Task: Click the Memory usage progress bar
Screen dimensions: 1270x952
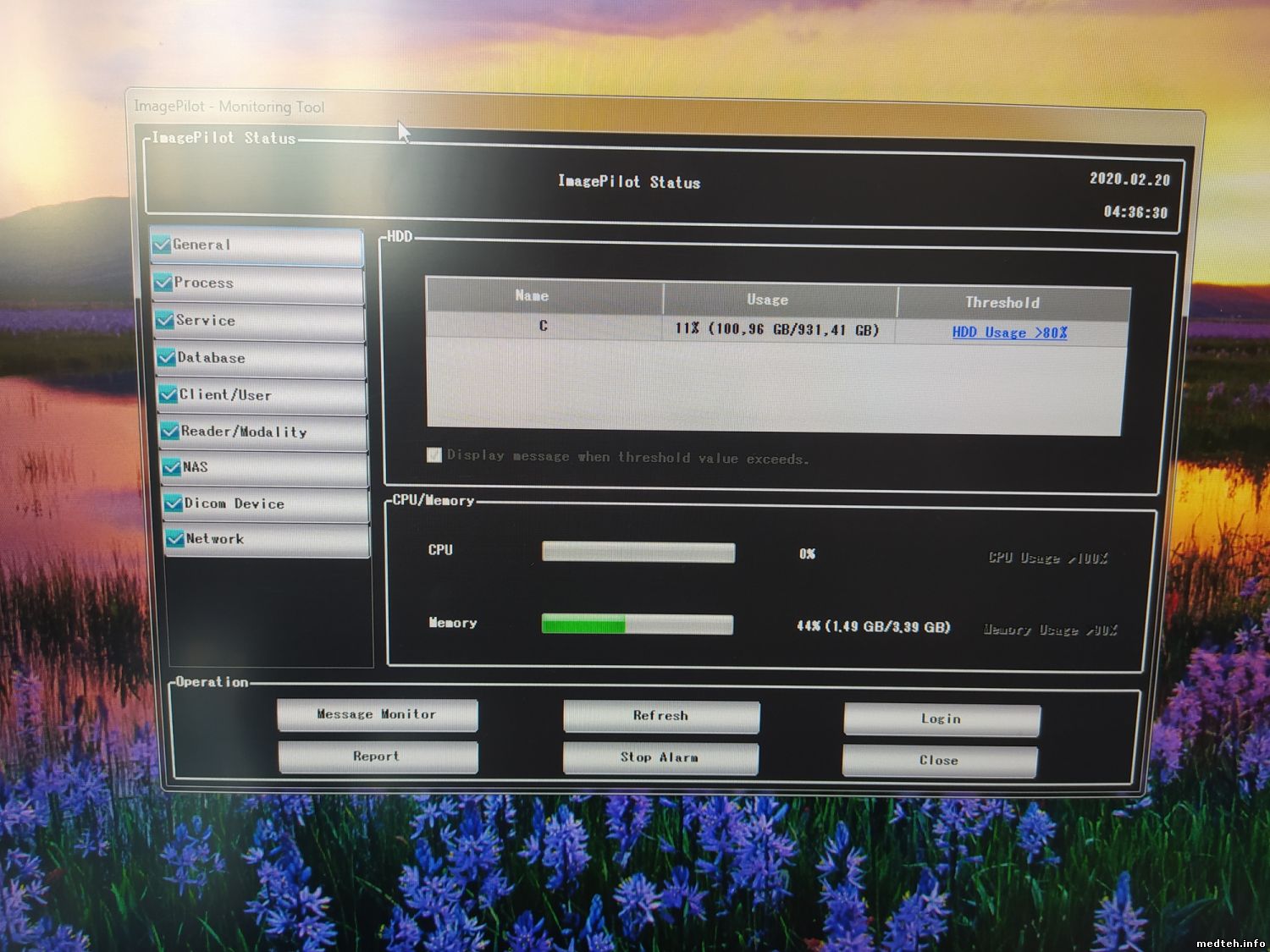Action: click(638, 625)
